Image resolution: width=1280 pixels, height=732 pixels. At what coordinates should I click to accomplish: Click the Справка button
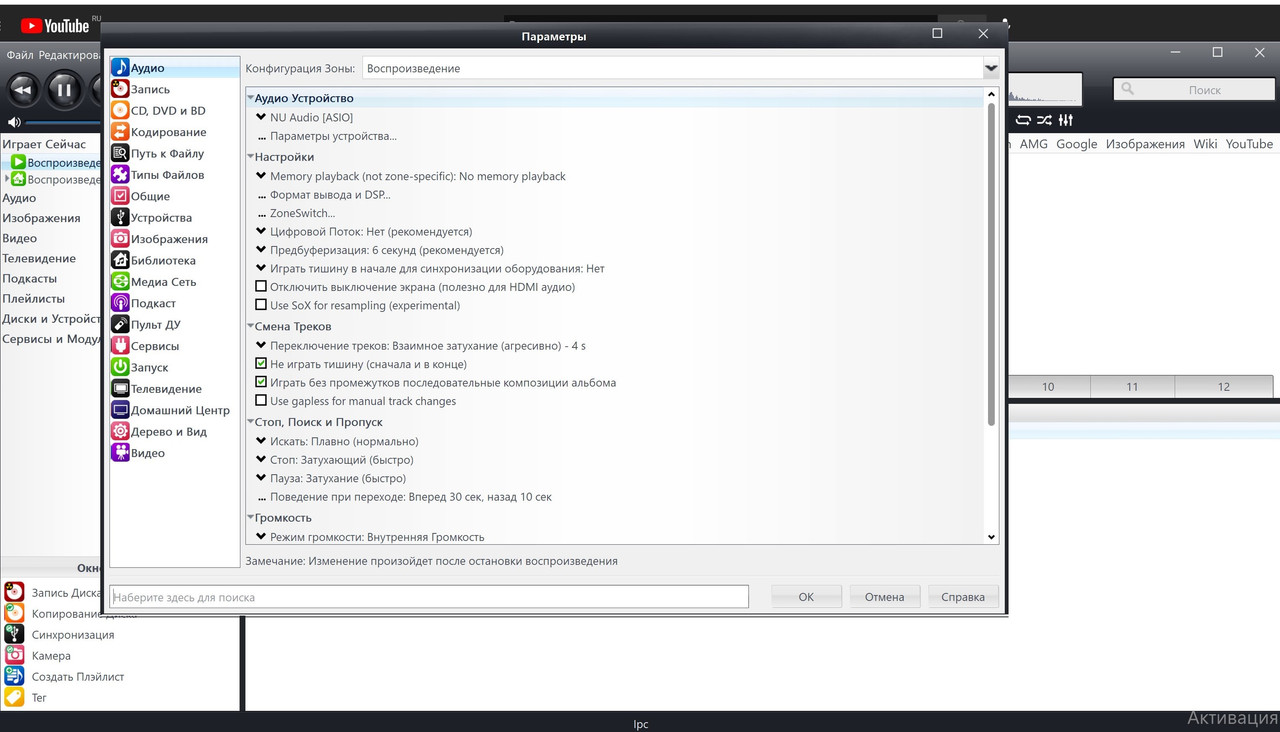(x=963, y=596)
